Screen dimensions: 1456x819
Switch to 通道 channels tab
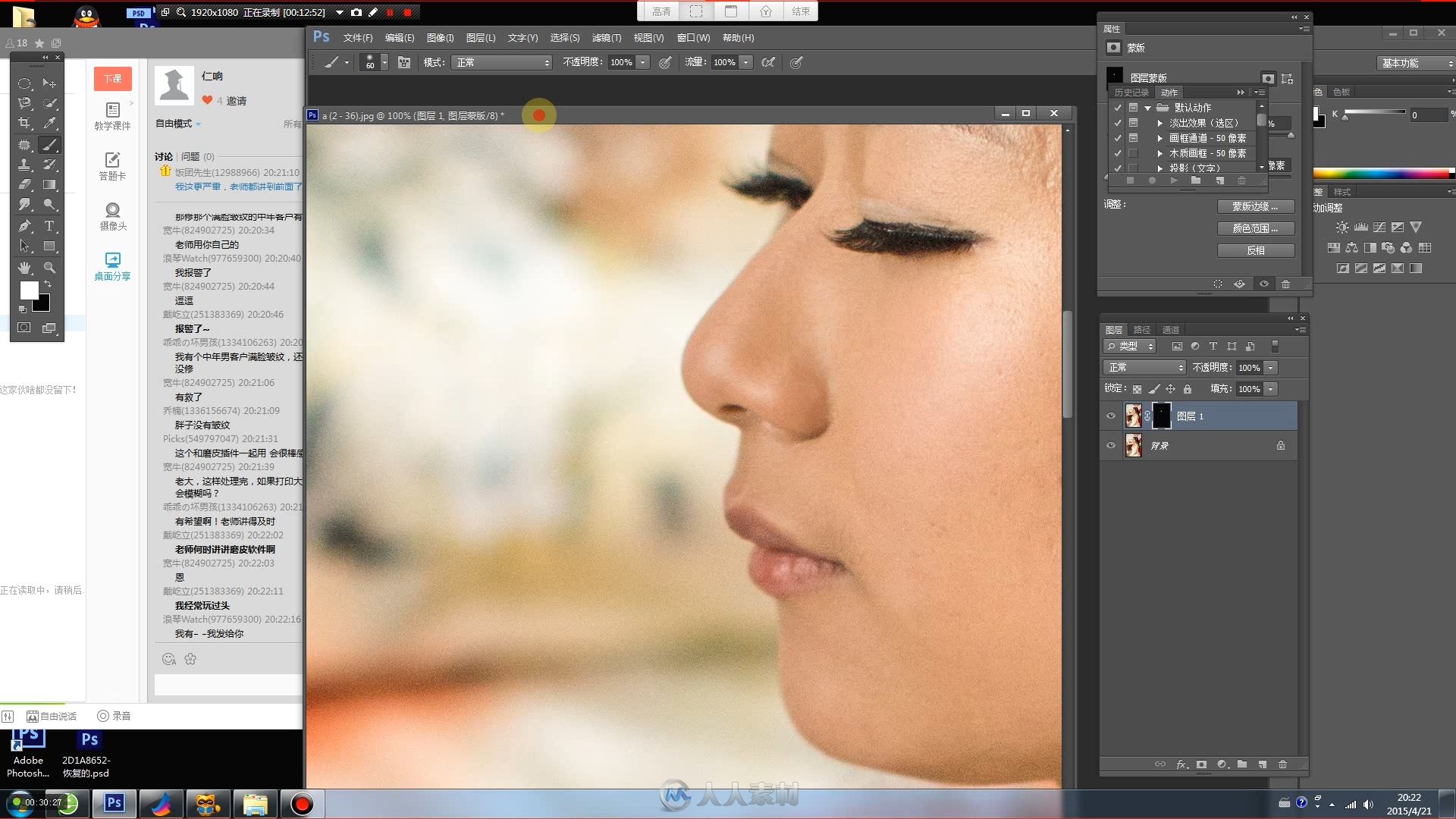pos(1171,329)
